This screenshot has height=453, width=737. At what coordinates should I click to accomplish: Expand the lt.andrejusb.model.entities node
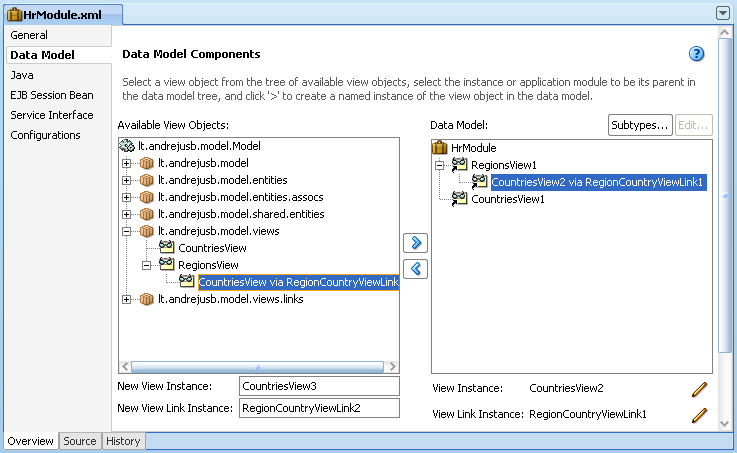(126, 180)
